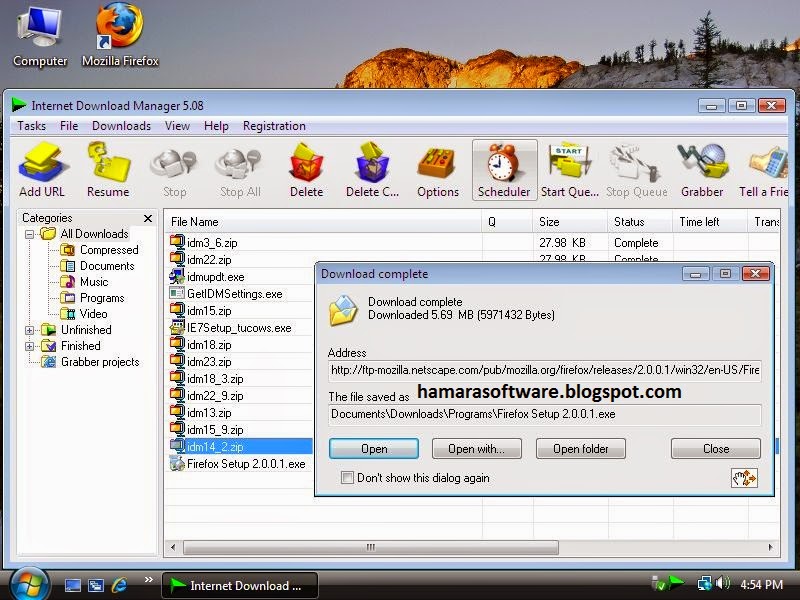
Task: Tick the Don't show this dialog again checkbox
Action: 347,478
